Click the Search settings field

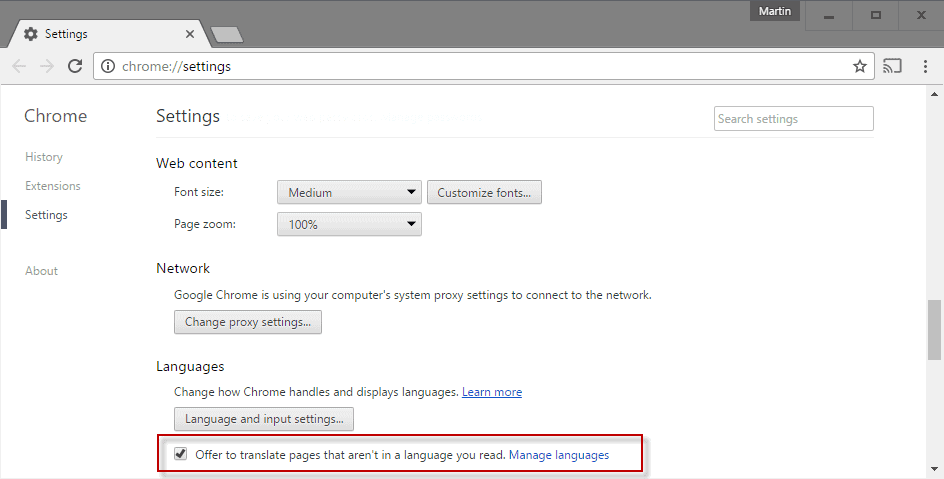pyautogui.click(x=793, y=119)
